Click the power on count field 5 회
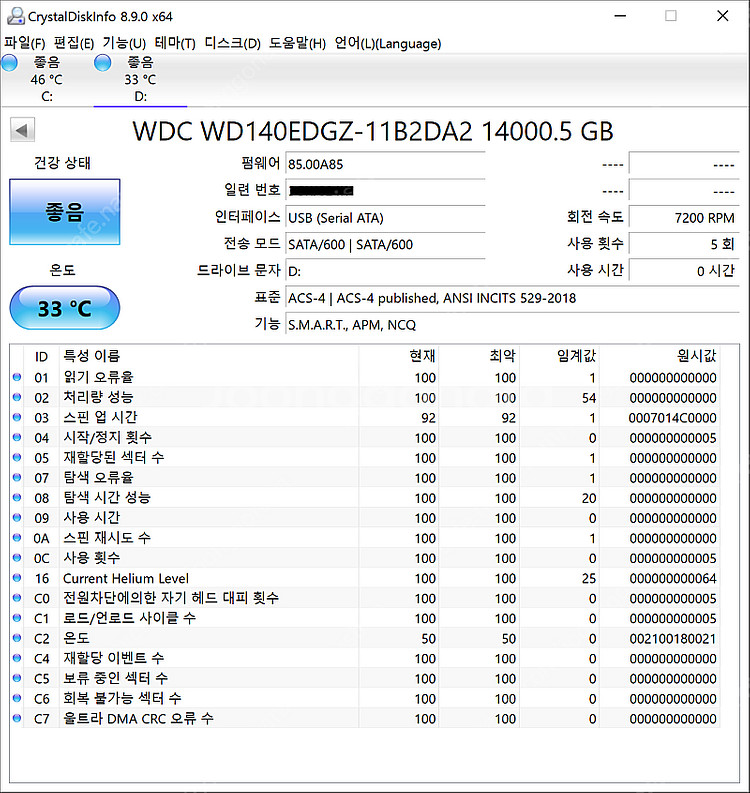 click(684, 245)
